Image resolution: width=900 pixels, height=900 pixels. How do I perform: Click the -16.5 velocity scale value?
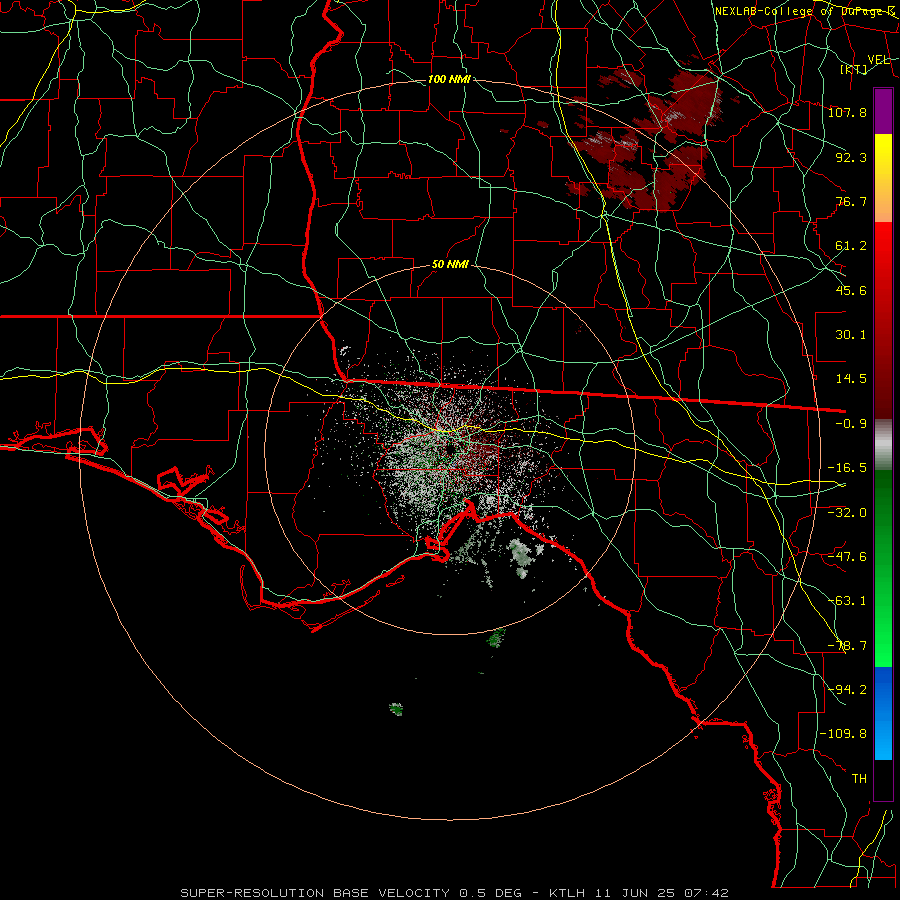point(847,468)
